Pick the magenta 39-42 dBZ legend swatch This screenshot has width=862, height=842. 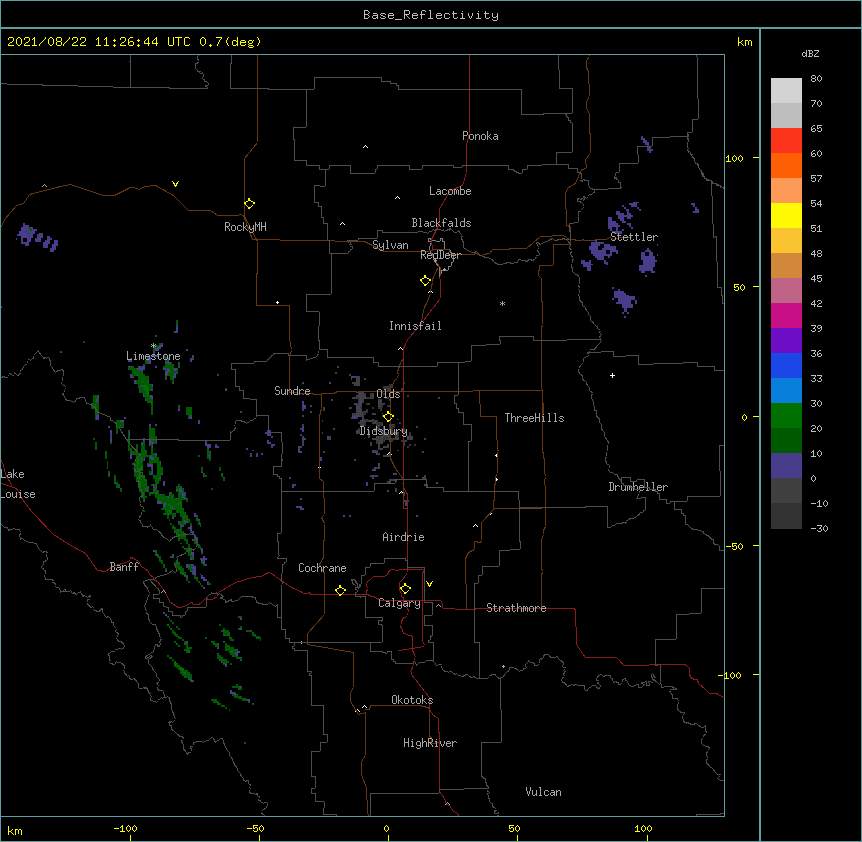(x=786, y=315)
